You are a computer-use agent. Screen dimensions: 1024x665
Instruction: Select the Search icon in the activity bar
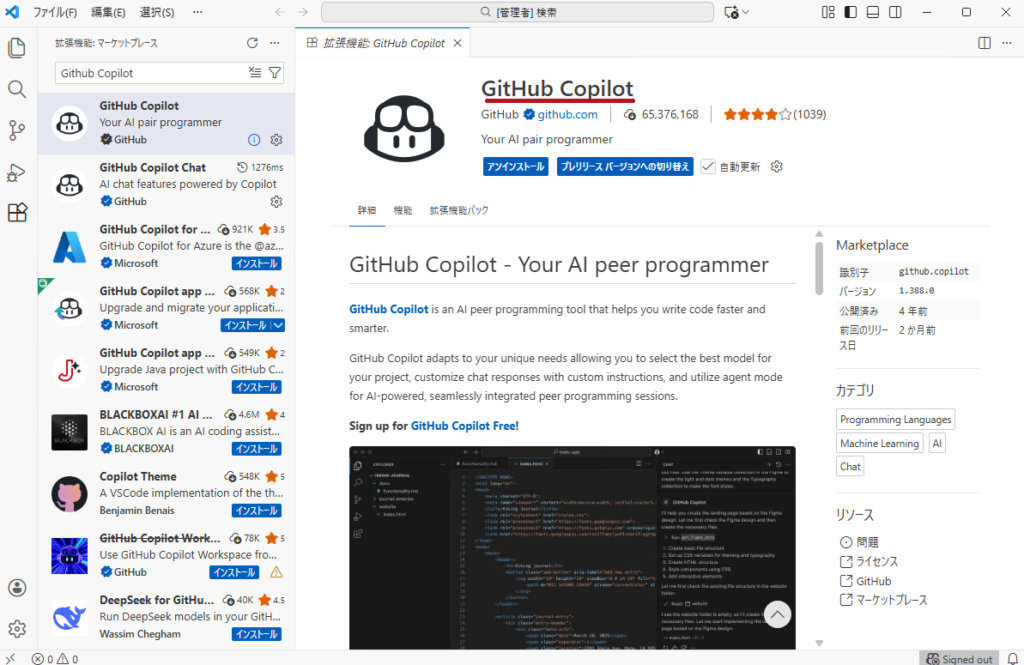pos(16,88)
